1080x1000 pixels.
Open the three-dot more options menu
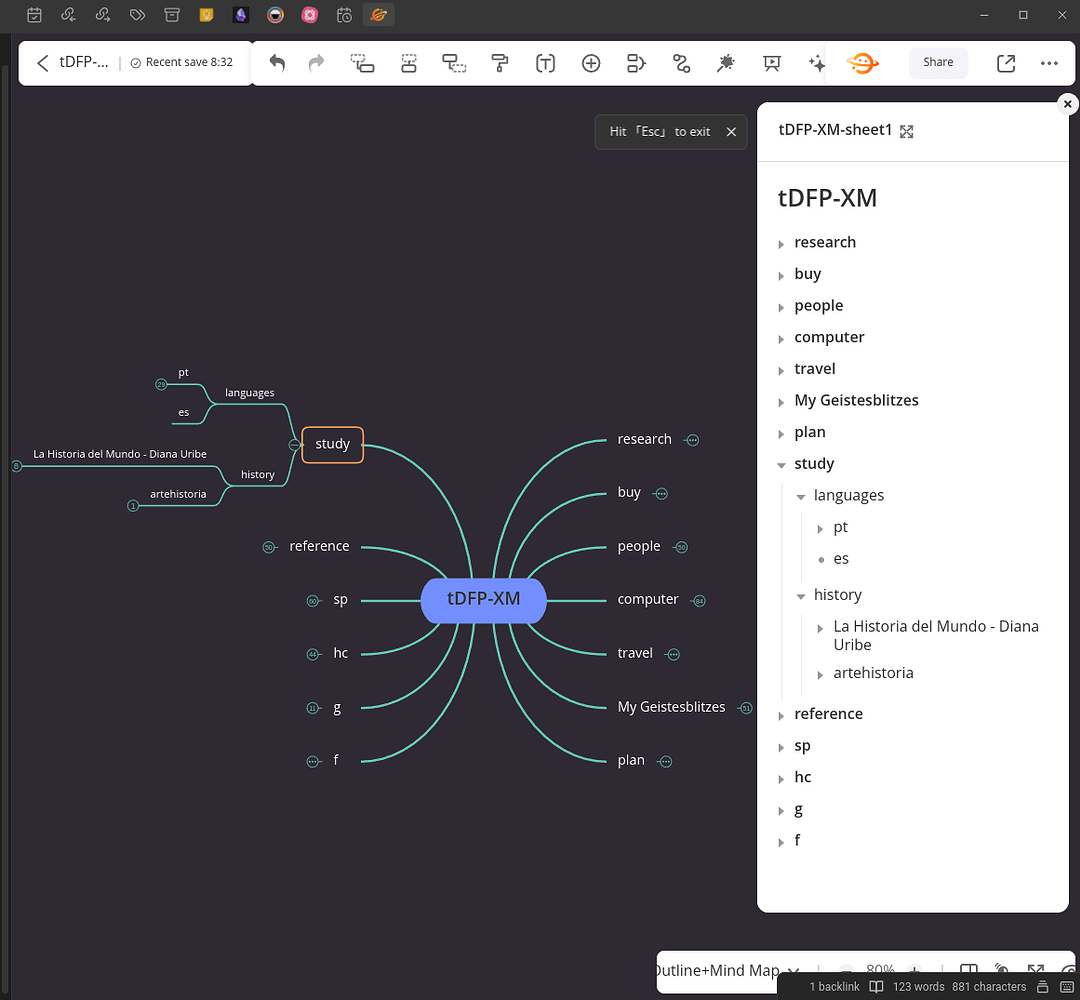point(1049,63)
